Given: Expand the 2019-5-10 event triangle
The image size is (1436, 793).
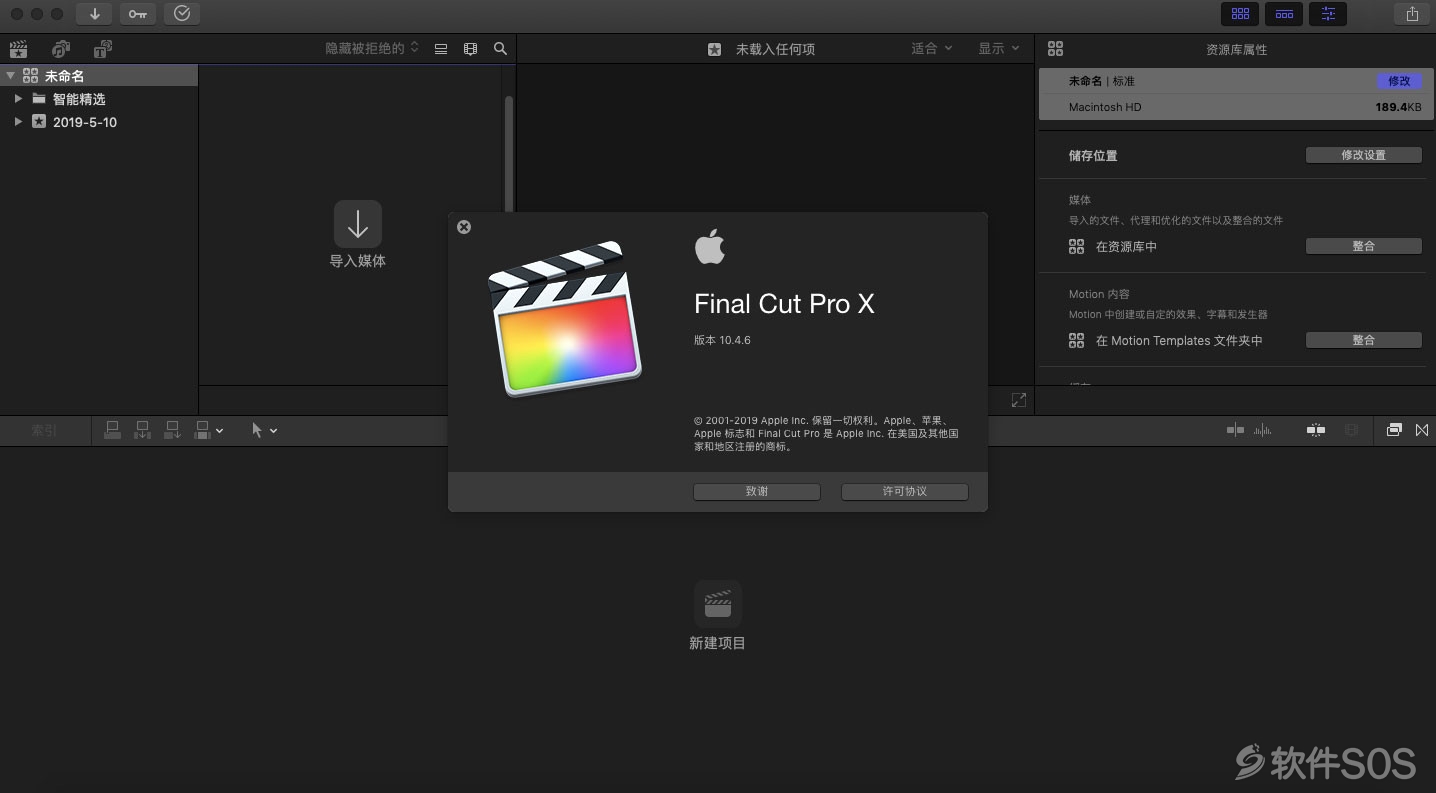Looking at the screenshot, I should tap(18, 122).
